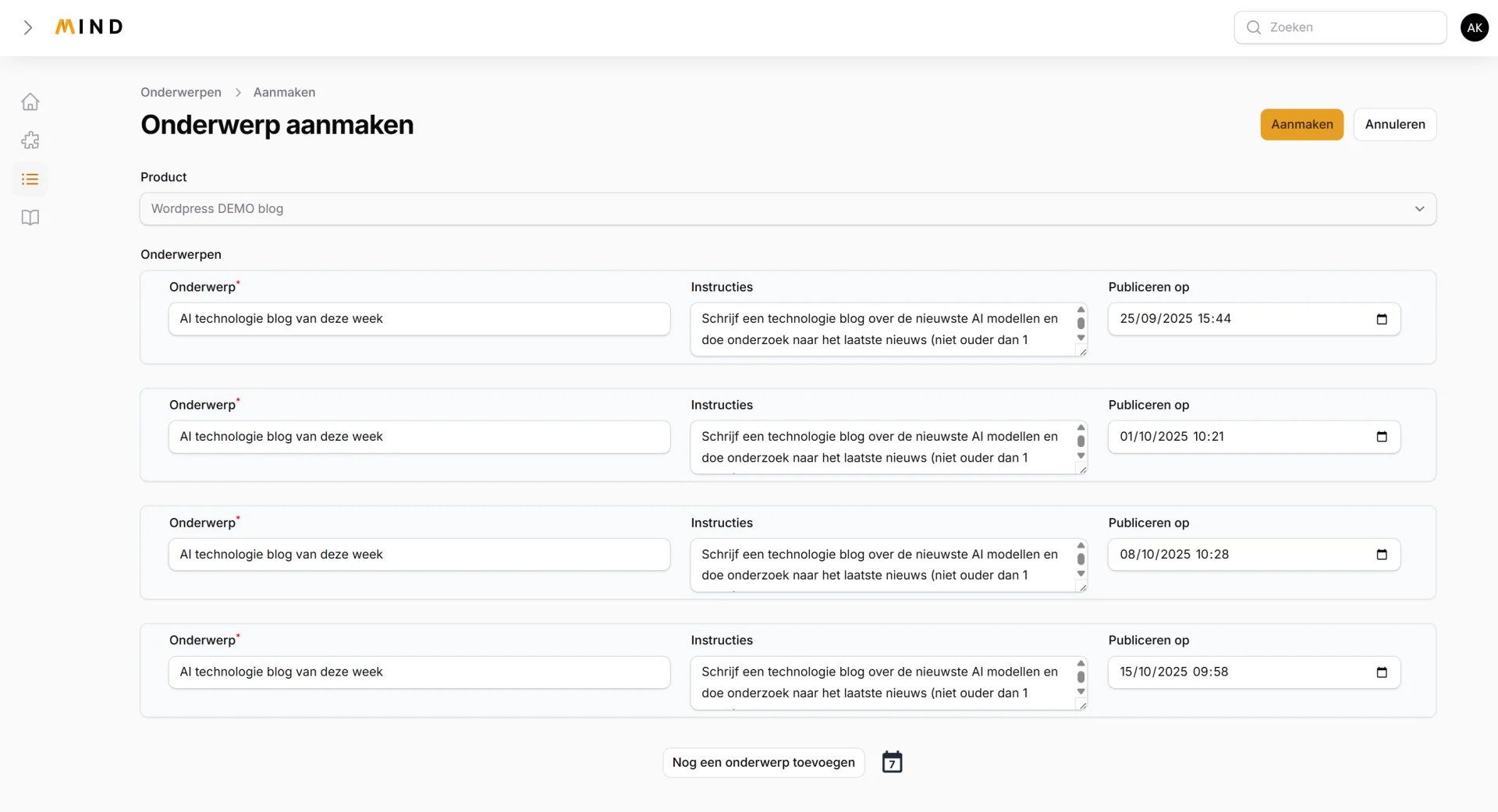
Task: Click the MIND logo
Action: tap(88, 27)
